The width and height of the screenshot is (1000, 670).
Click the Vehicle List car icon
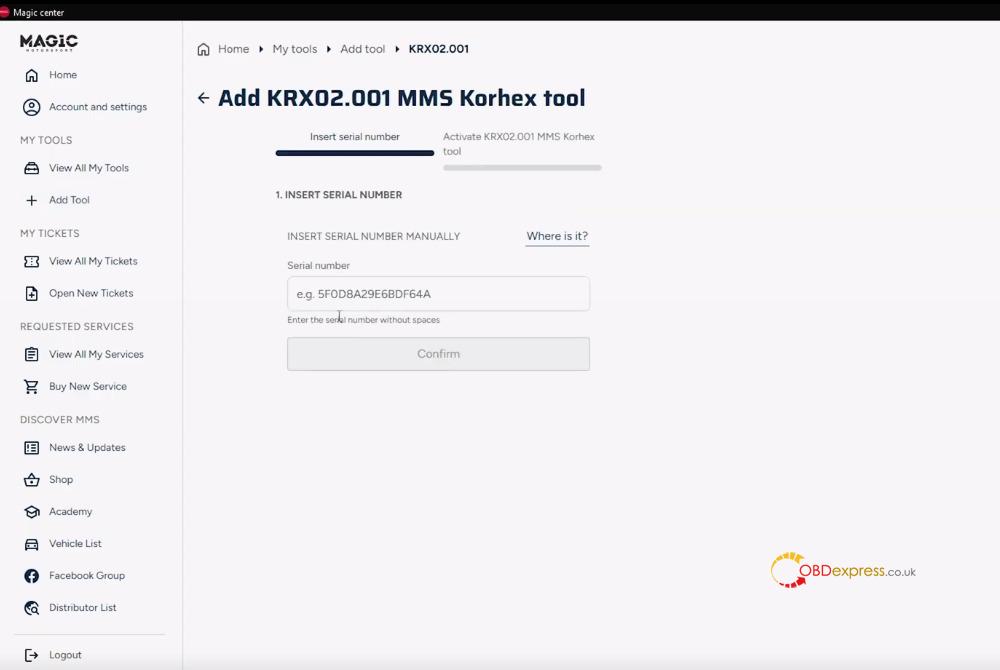point(31,544)
